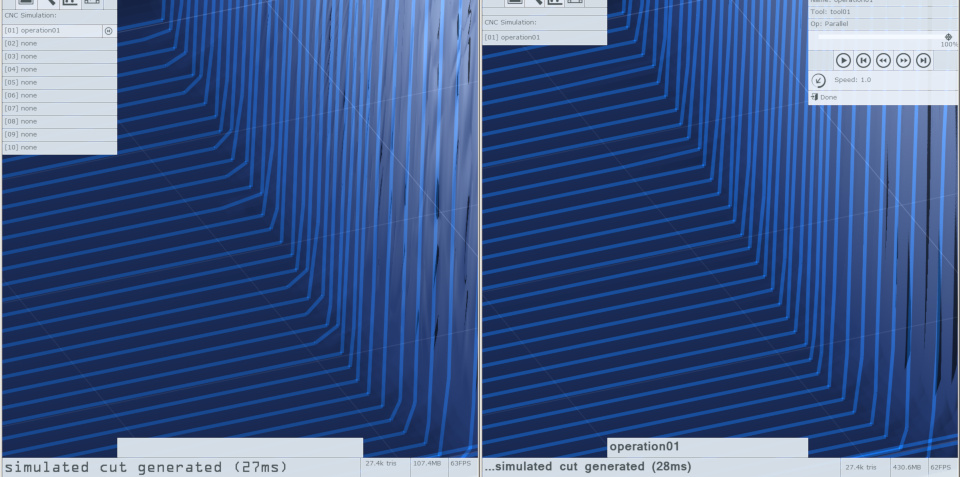Select [01] operation01 in the left pane list
The height and width of the screenshot is (477, 960).
[x=52, y=31]
